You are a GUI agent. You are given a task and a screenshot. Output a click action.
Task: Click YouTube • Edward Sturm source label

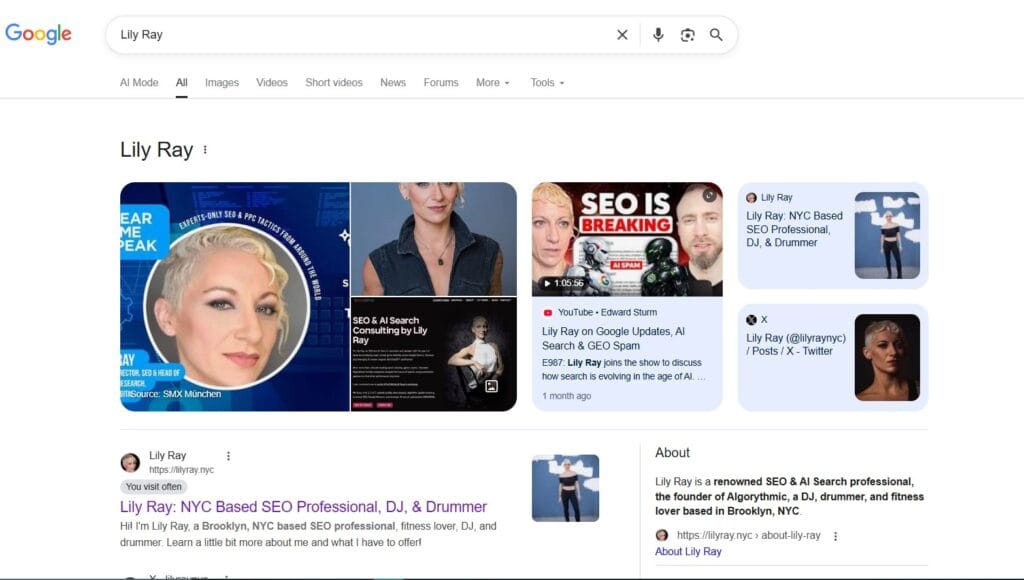click(607, 312)
